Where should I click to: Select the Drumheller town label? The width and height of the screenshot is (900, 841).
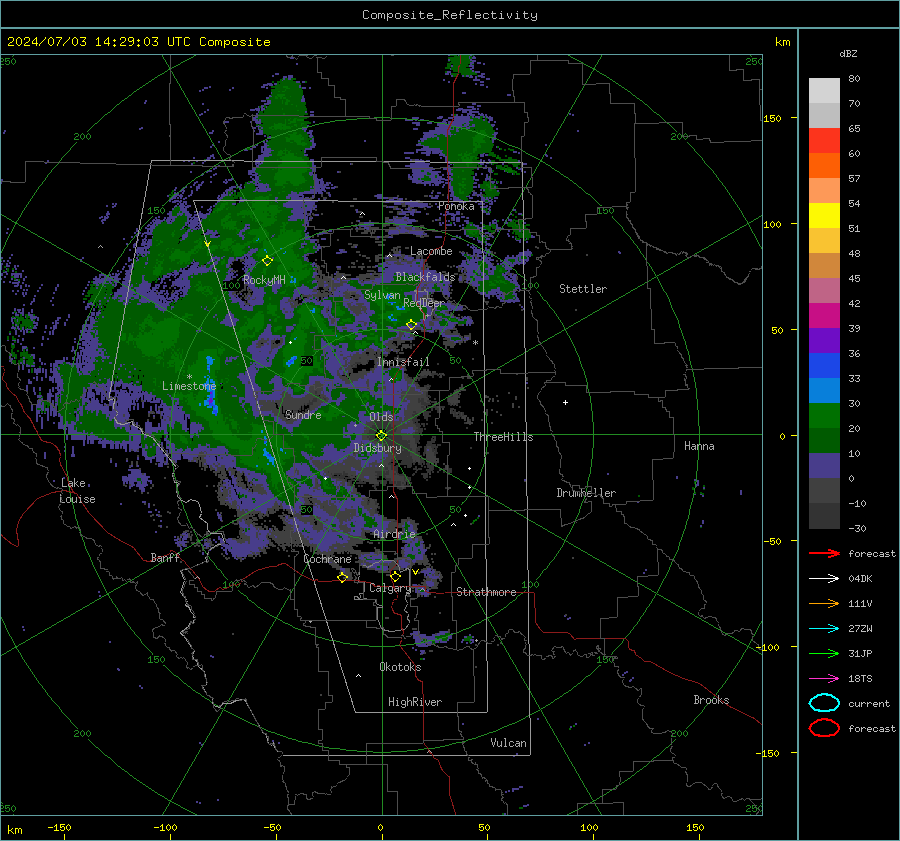(586, 493)
